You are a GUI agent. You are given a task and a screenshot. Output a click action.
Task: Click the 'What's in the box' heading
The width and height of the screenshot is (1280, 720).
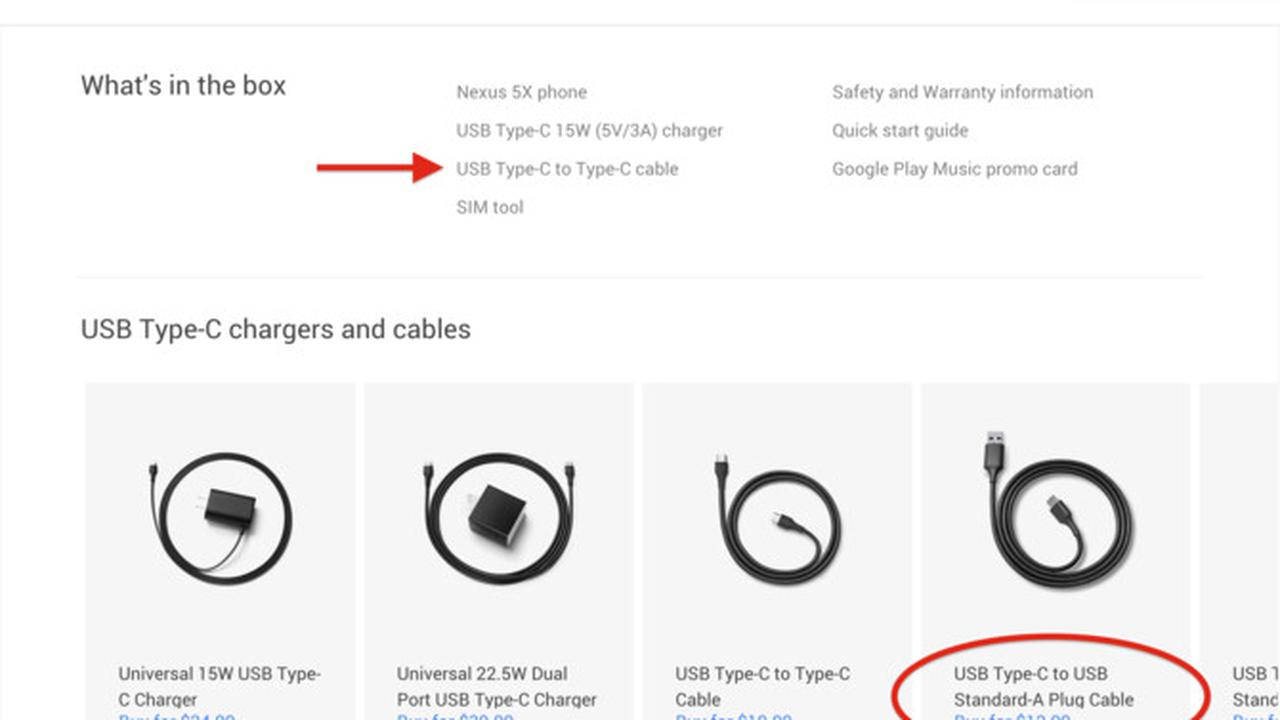[183, 86]
